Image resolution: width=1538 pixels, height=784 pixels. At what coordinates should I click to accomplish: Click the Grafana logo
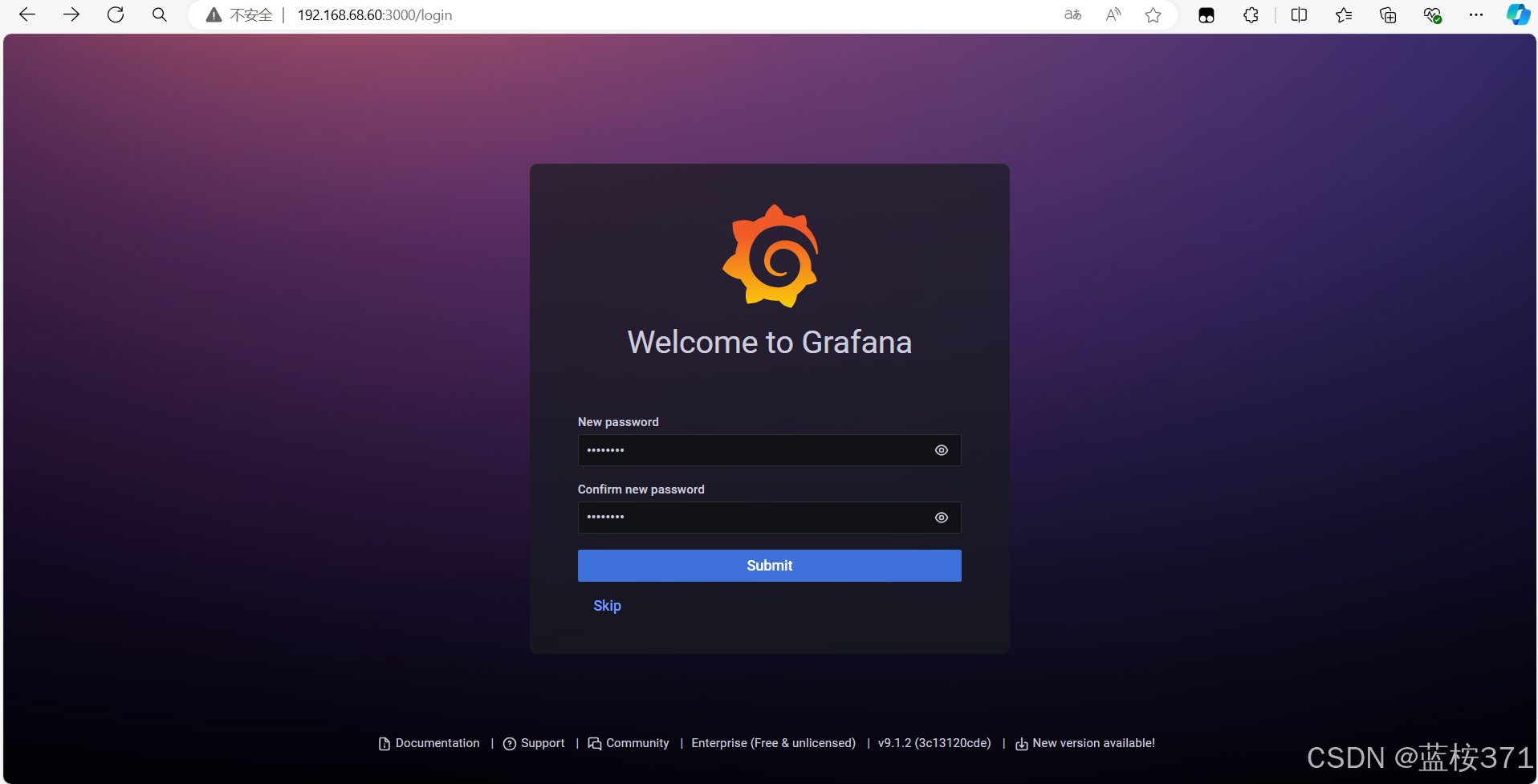tap(771, 256)
